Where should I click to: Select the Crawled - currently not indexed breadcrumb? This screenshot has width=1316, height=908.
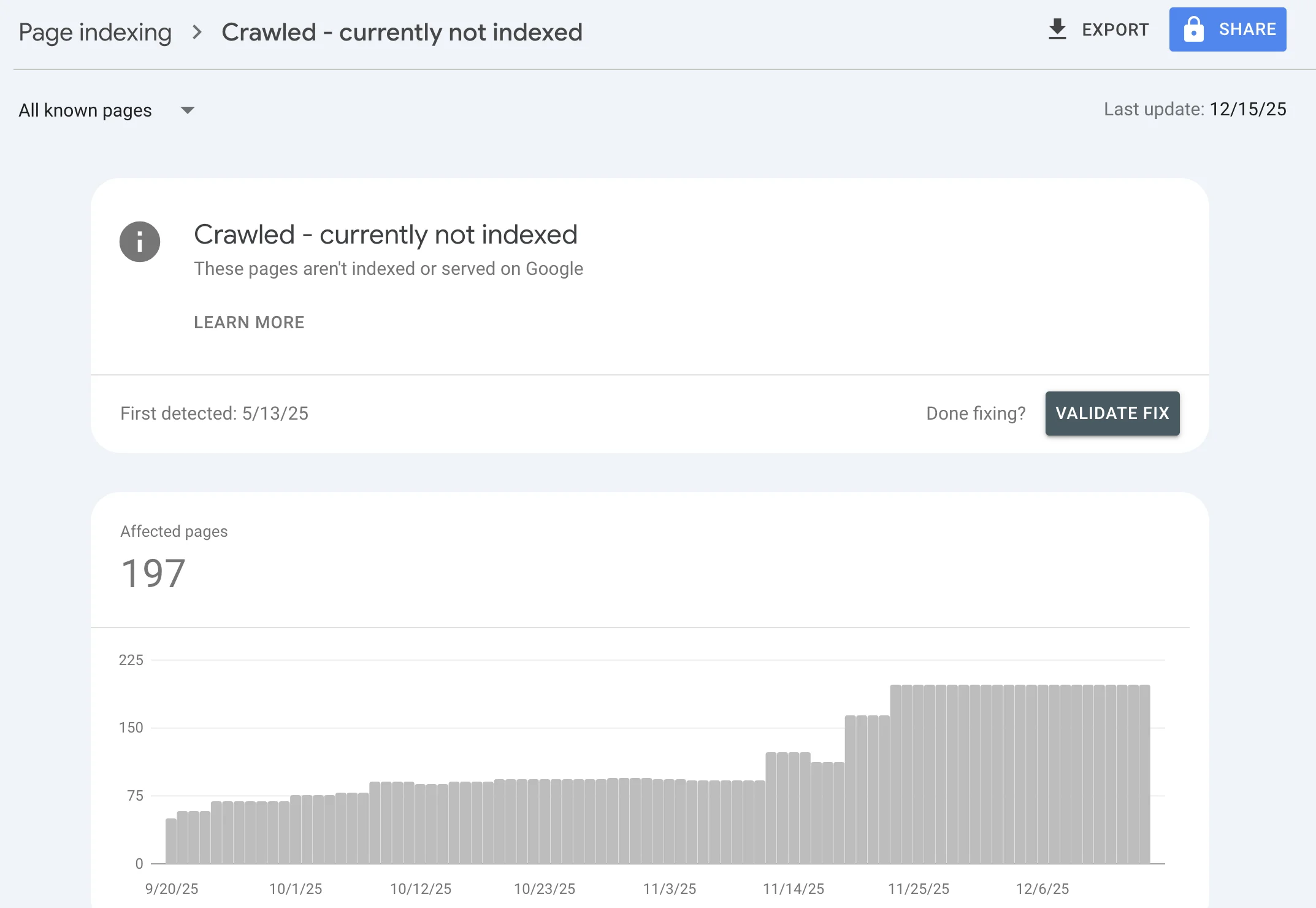[402, 32]
